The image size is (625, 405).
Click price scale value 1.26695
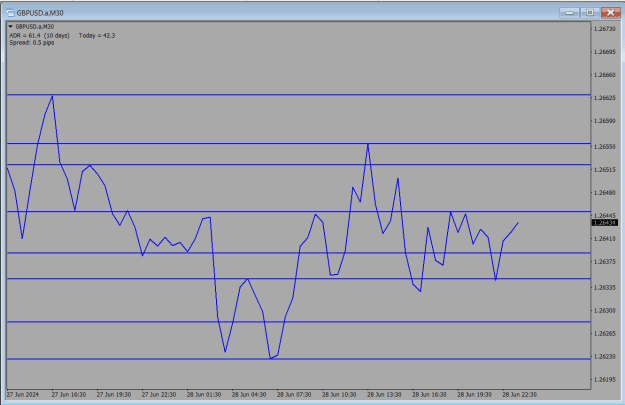click(x=605, y=52)
